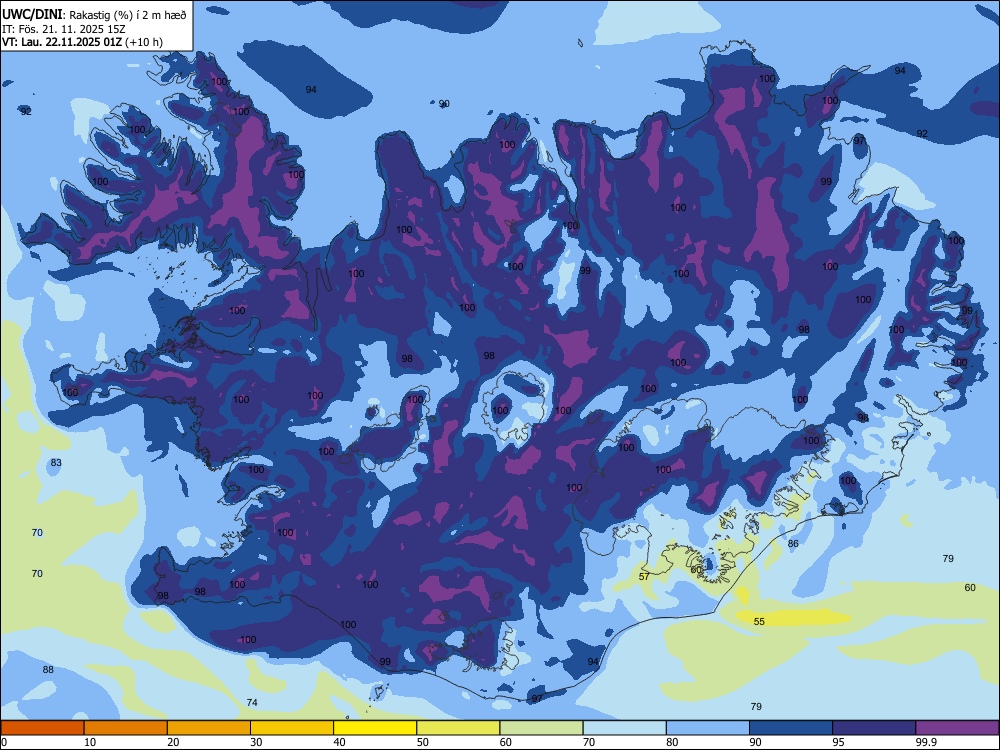Click the dark orange 0–10 legend swatch
Image resolution: width=1000 pixels, height=750 pixels.
[42, 728]
